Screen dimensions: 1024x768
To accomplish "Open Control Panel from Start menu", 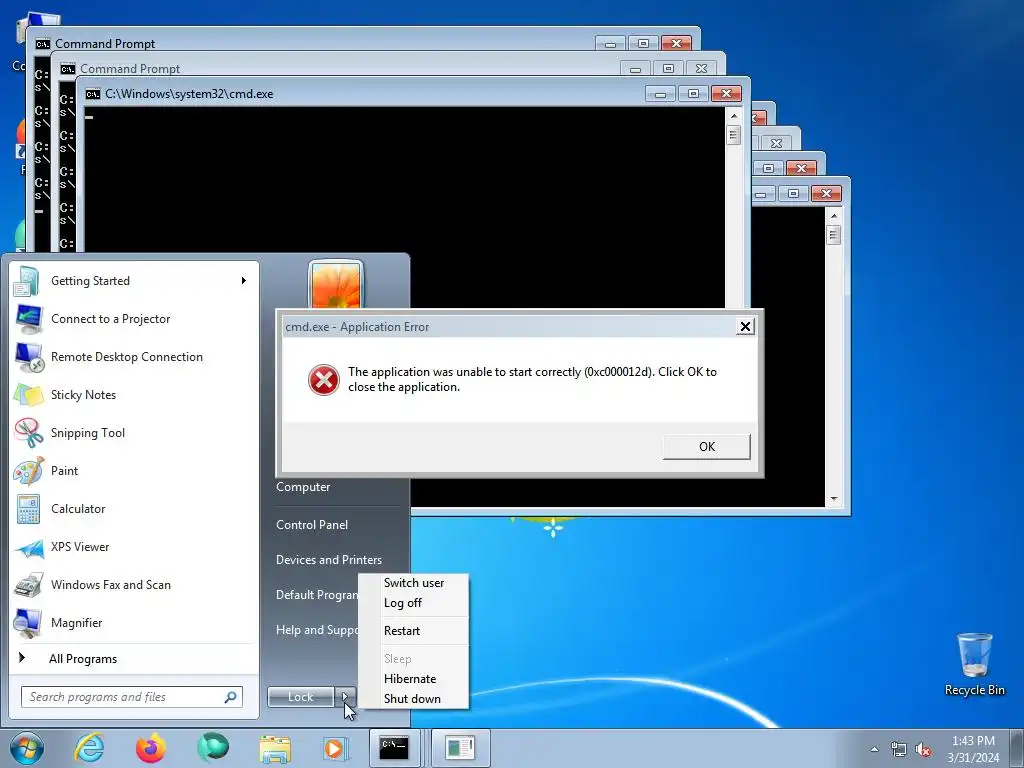I will (312, 525).
